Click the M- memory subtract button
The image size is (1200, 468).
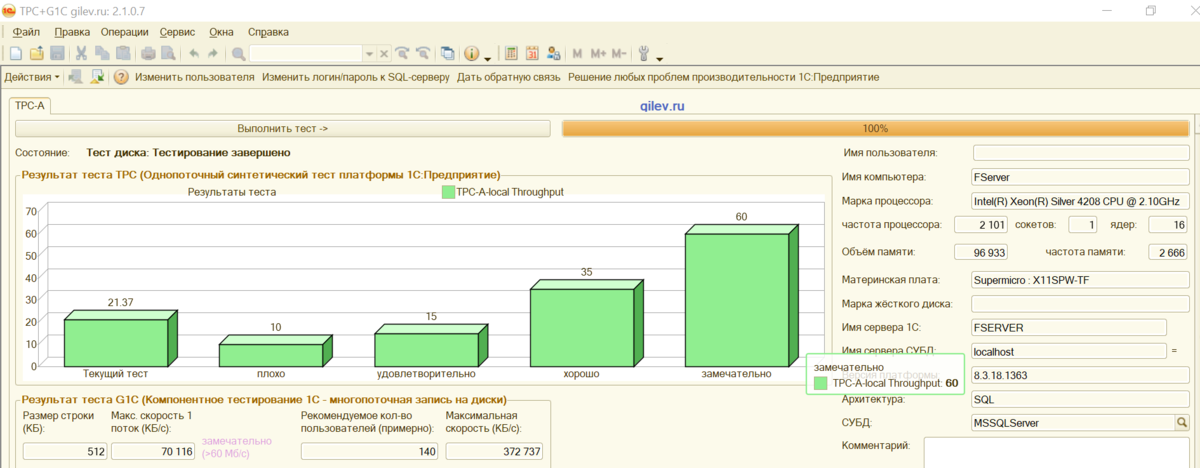pyautogui.click(x=619, y=53)
